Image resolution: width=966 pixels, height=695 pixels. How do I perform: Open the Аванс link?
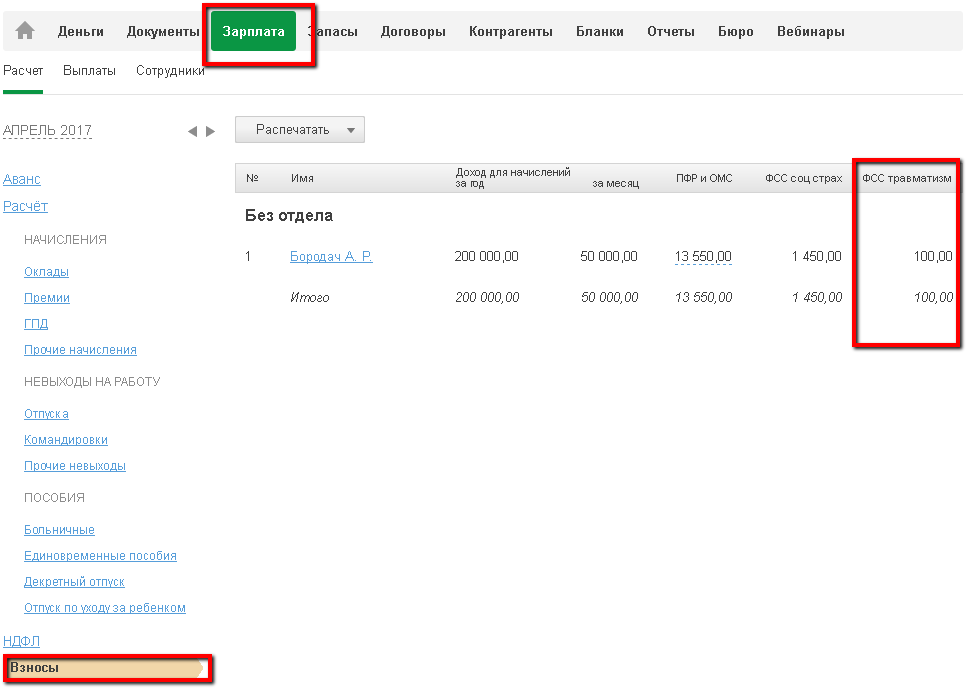pyautogui.click(x=22, y=179)
